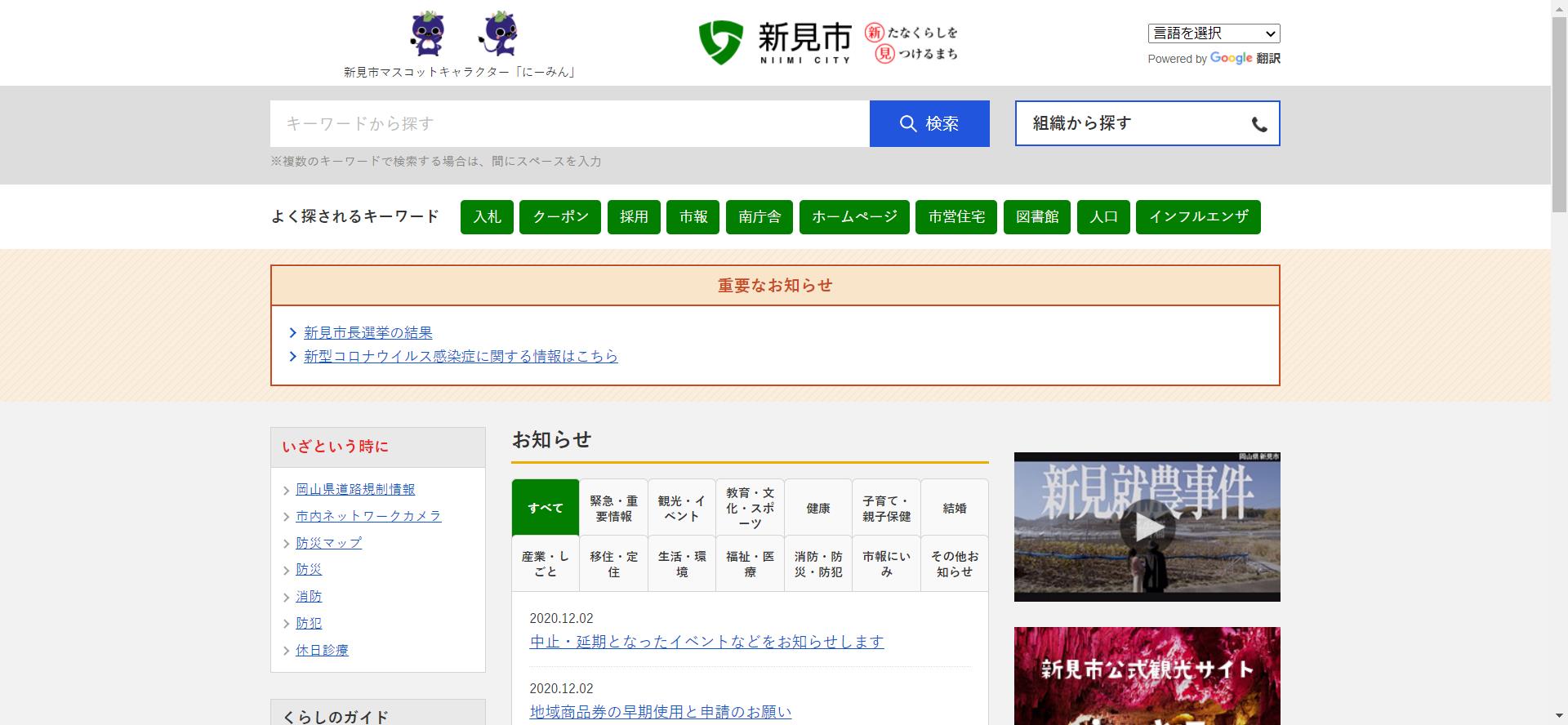
Task: Open the 言語を選択 language dropdown
Action: click(1214, 33)
